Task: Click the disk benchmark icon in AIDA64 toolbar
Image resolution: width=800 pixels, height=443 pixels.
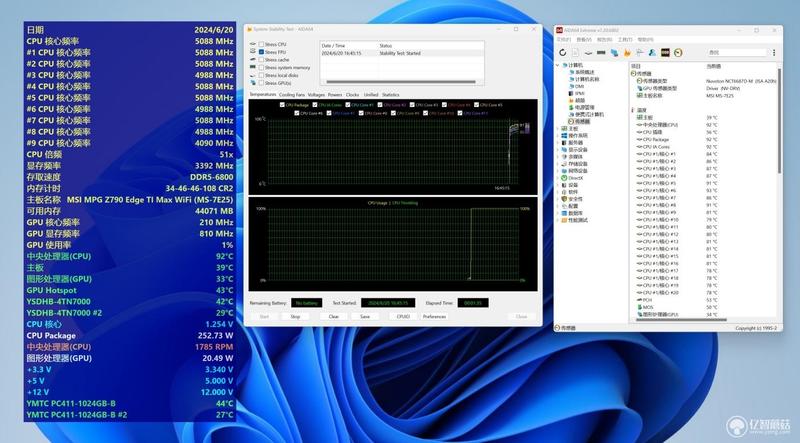Action: tap(588, 53)
